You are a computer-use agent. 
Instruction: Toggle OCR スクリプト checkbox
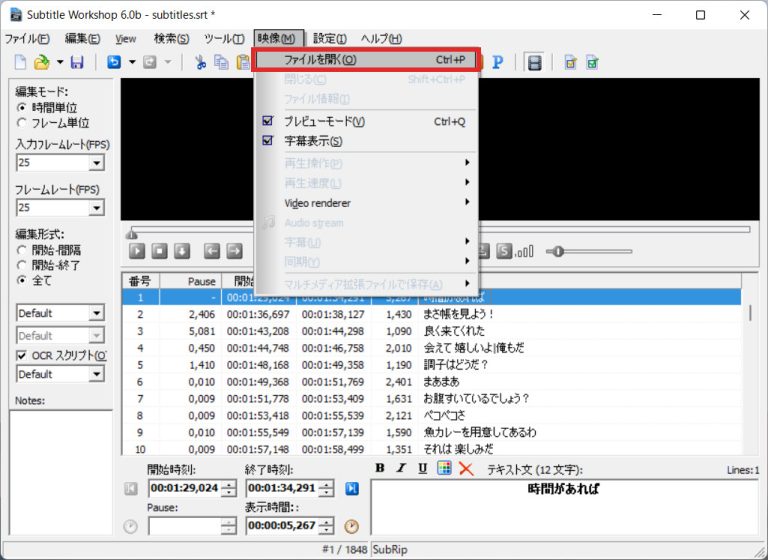[22, 356]
